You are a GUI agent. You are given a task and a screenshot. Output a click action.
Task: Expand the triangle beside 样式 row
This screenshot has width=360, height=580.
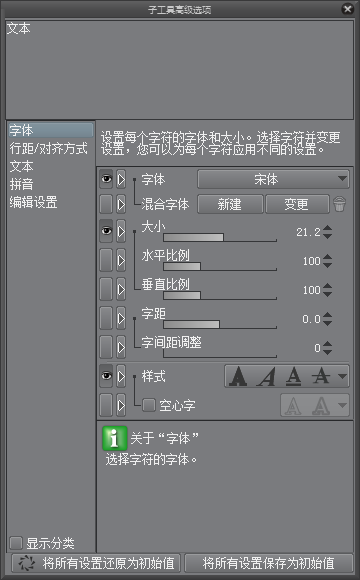click(121, 376)
